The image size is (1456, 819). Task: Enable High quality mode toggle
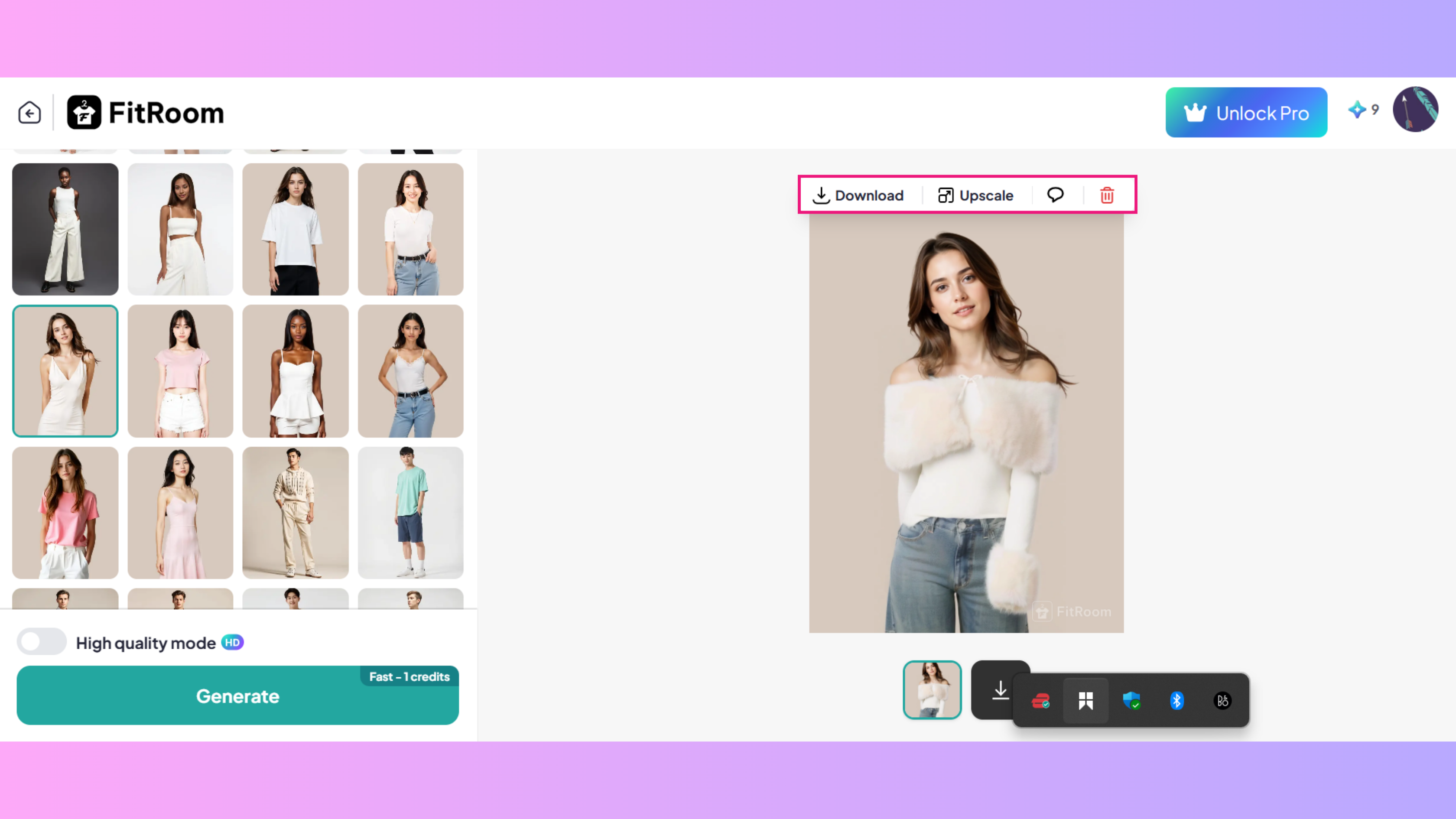tap(42, 642)
